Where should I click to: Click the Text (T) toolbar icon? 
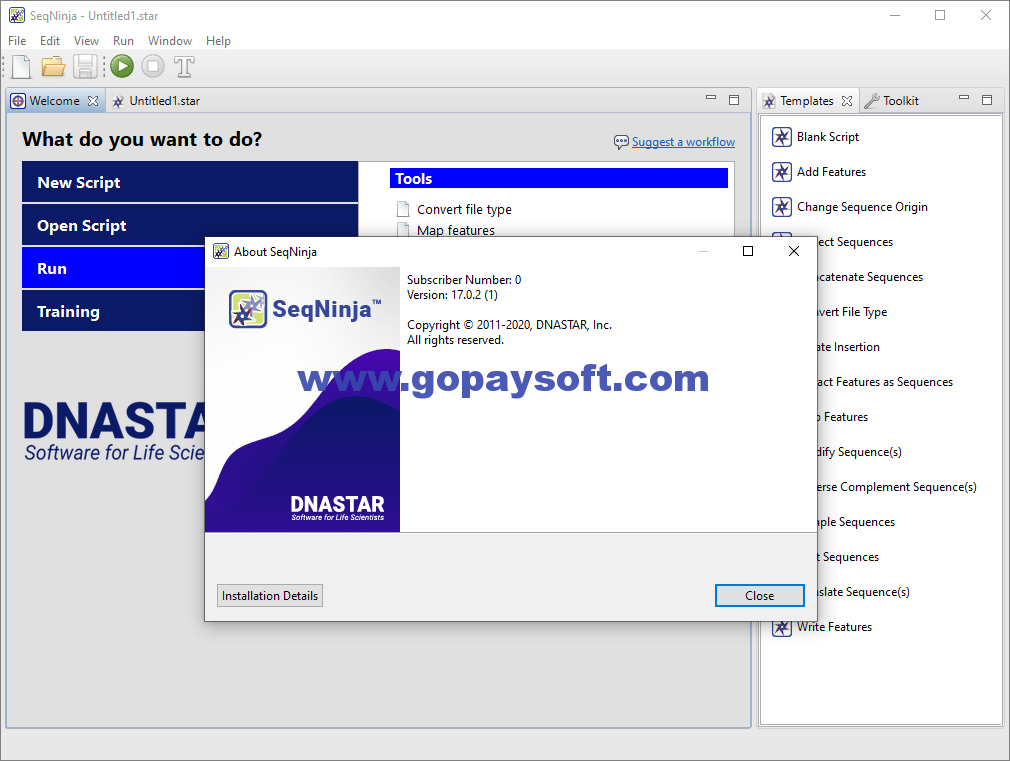(184, 66)
